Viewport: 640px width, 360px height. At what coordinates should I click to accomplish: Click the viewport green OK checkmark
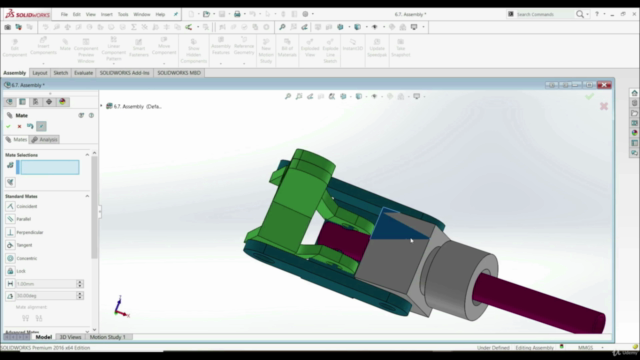[589, 97]
